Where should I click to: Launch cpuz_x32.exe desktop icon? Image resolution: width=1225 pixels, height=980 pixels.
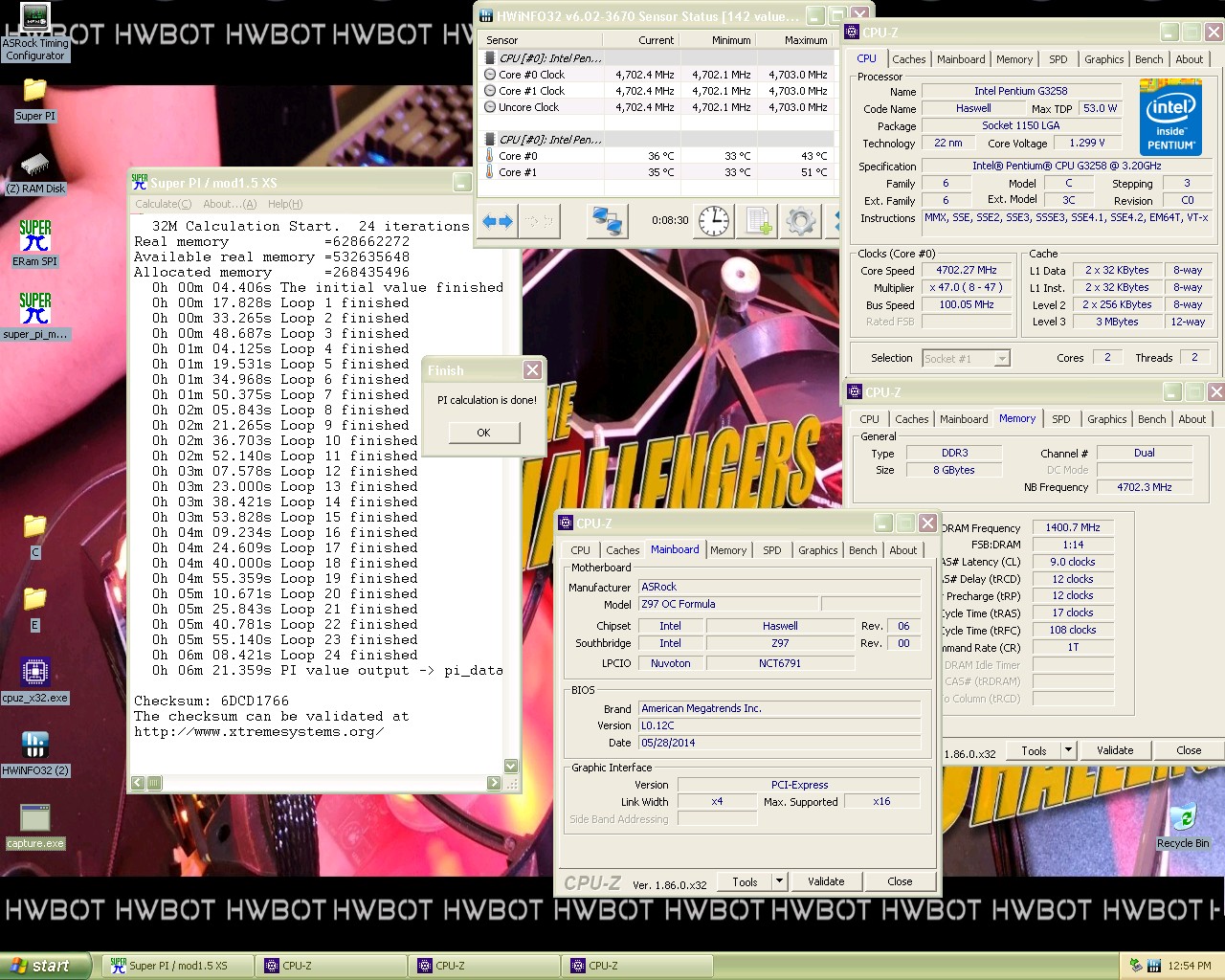tap(35, 681)
